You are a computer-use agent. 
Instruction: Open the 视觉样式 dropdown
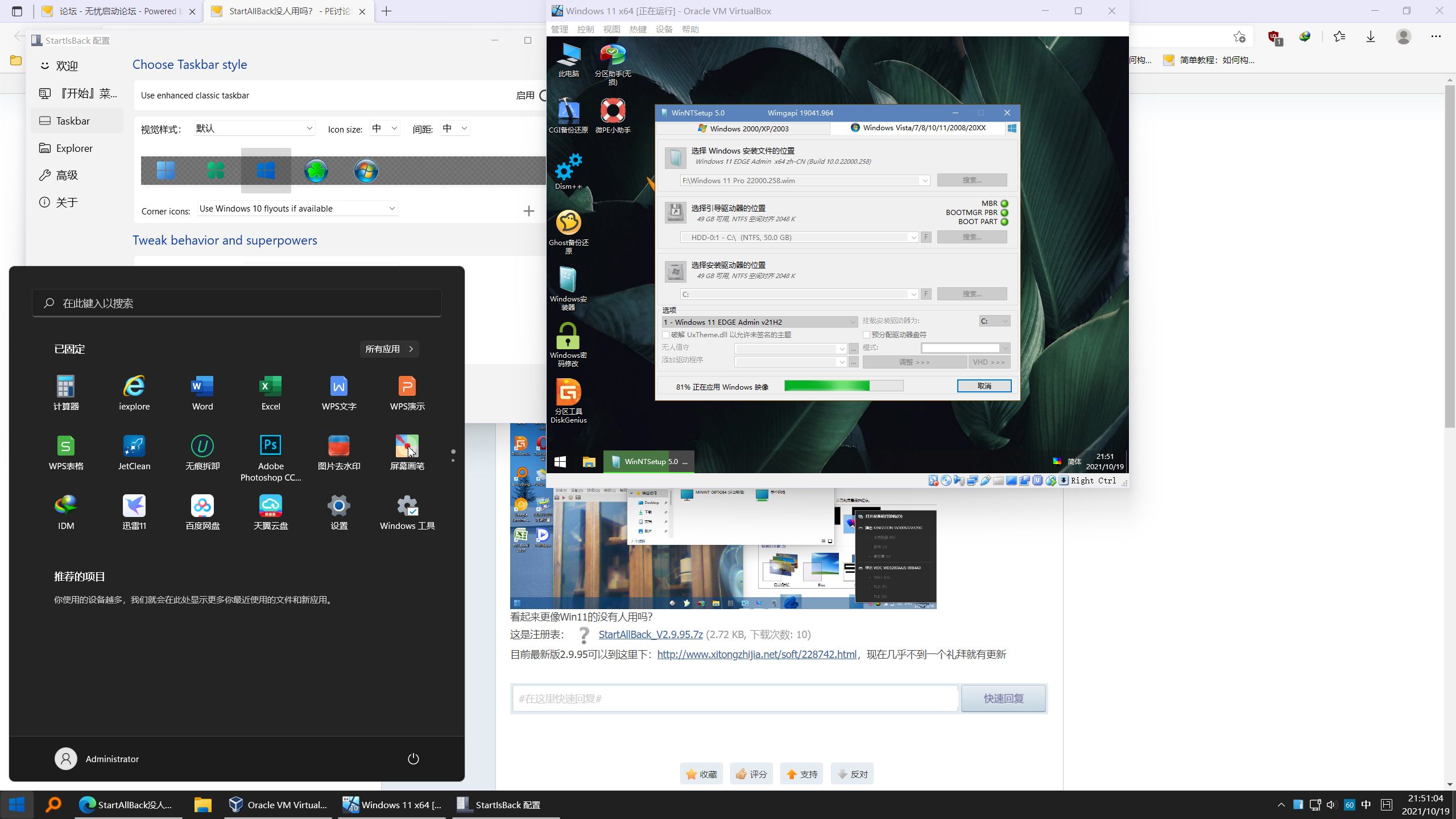[254, 129]
